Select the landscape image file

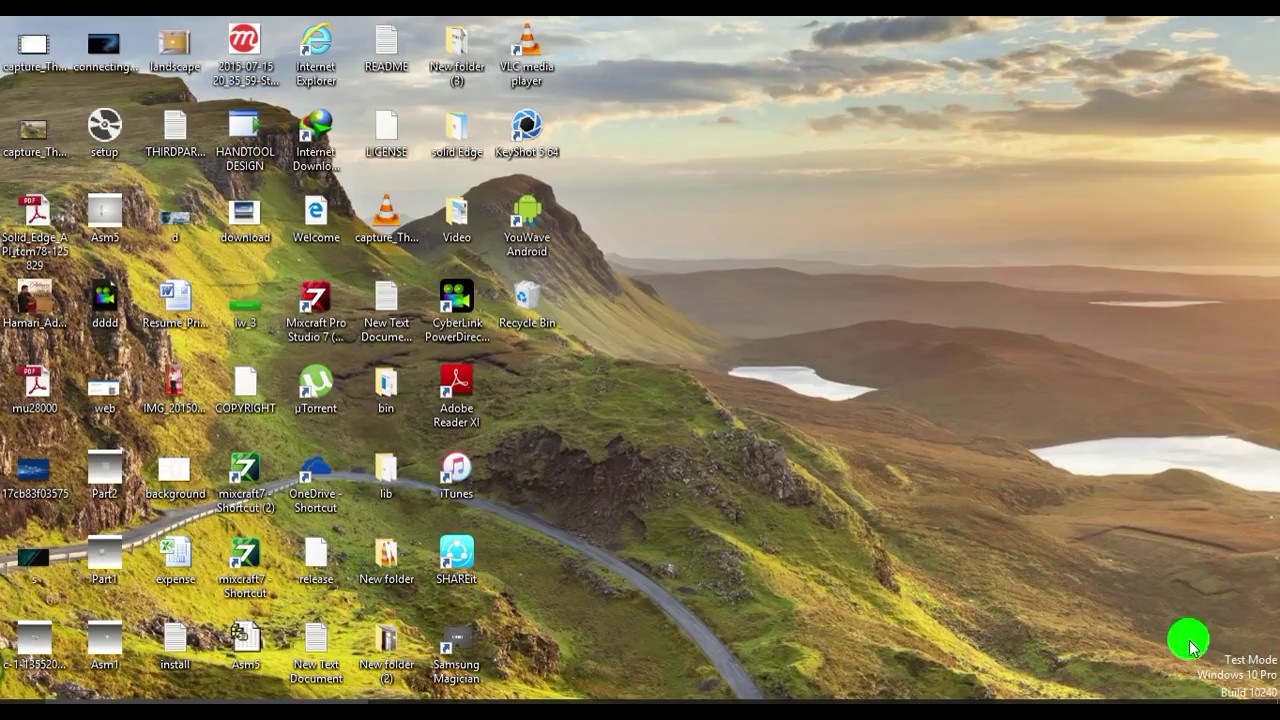[175, 50]
